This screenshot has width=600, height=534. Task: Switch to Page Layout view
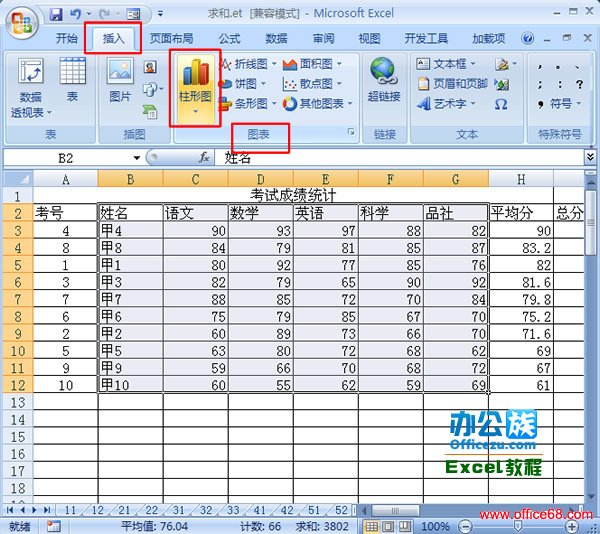tap(388, 527)
